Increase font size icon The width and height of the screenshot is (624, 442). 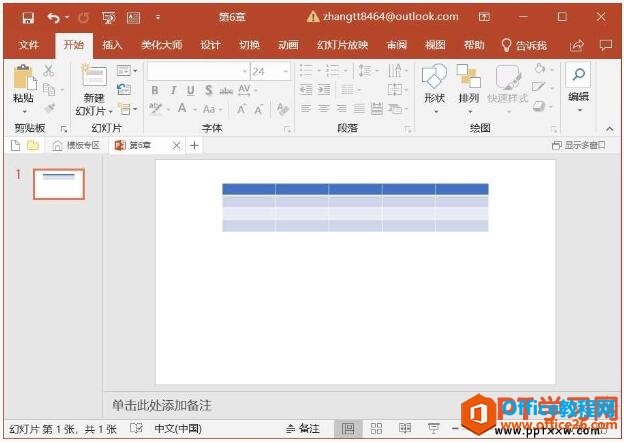(241, 109)
